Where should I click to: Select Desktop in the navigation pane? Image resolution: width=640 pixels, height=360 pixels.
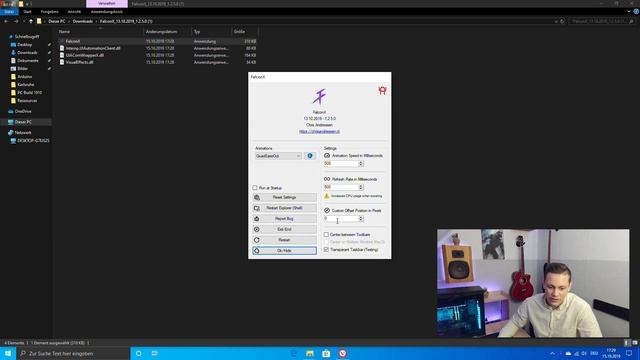[24, 44]
